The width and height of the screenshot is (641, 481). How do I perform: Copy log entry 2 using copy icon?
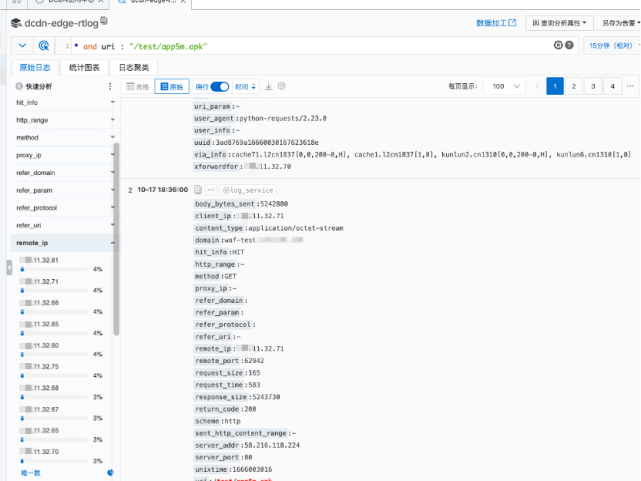pos(199,189)
